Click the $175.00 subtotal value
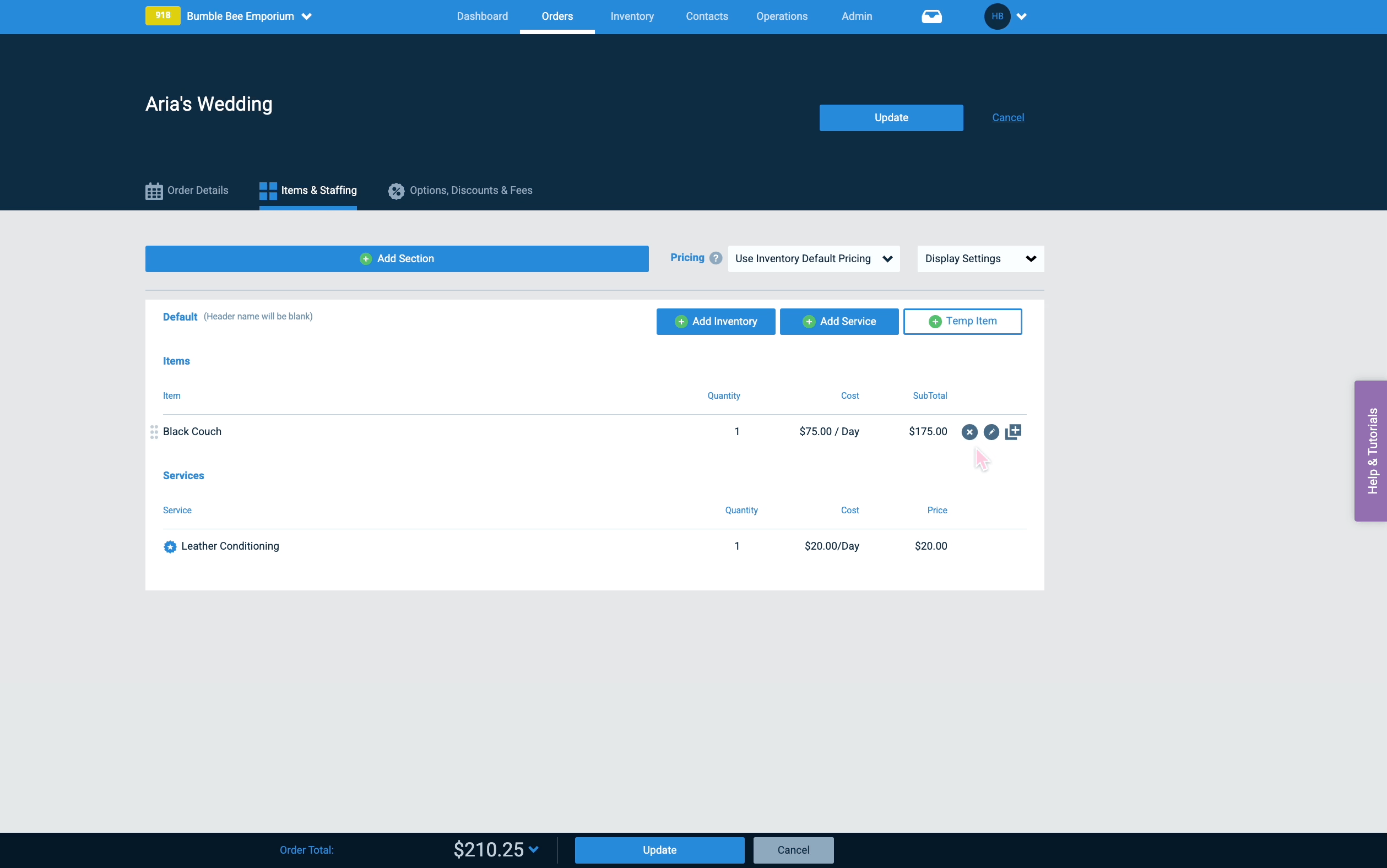The width and height of the screenshot is (1387, 868). (x=928, y=432)
